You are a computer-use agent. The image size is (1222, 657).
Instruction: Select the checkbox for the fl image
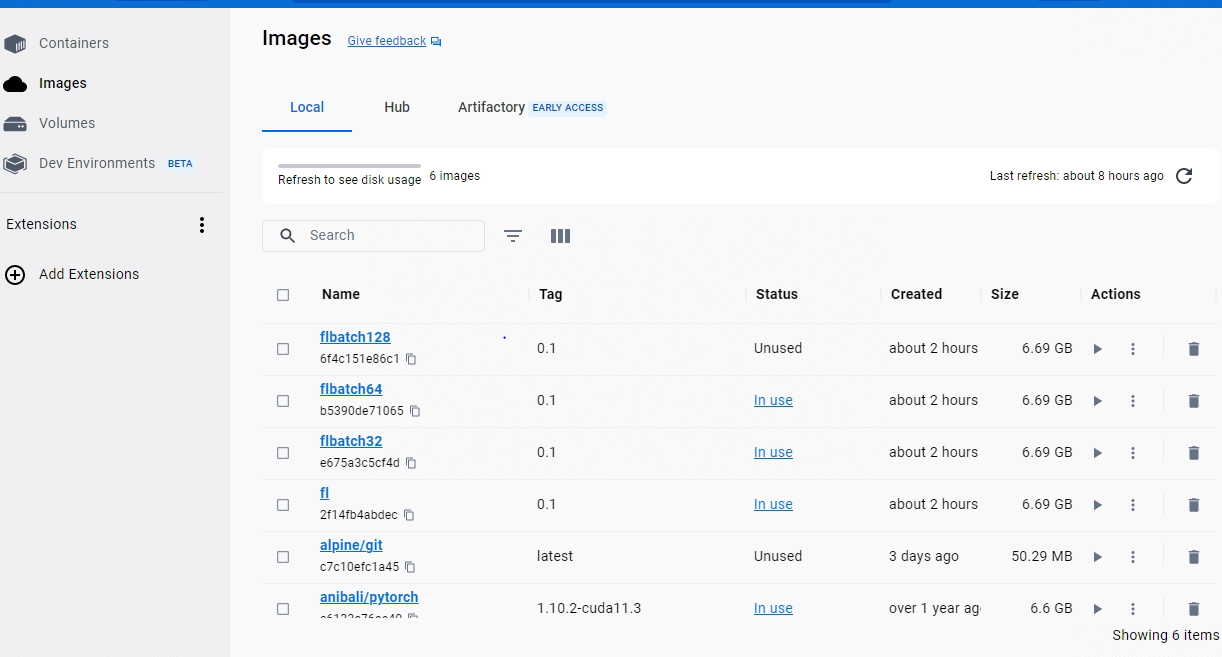pos(283,505)
